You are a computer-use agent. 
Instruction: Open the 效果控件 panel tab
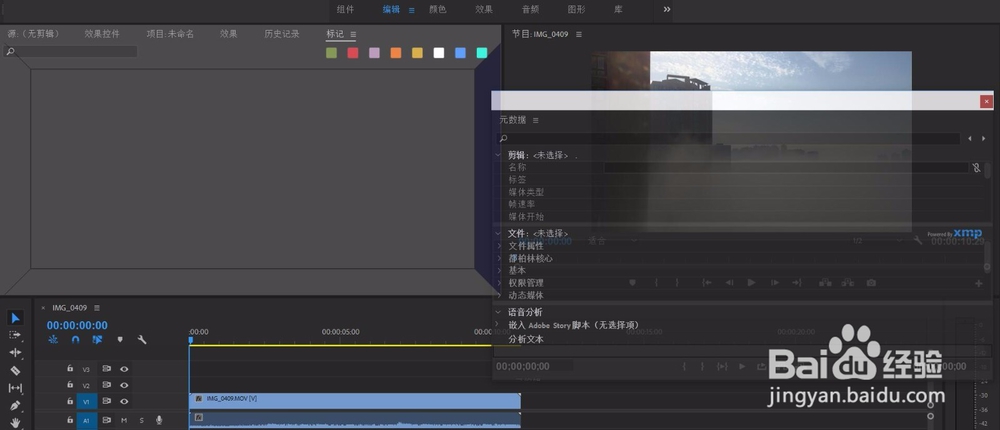[x=102, y=34]
